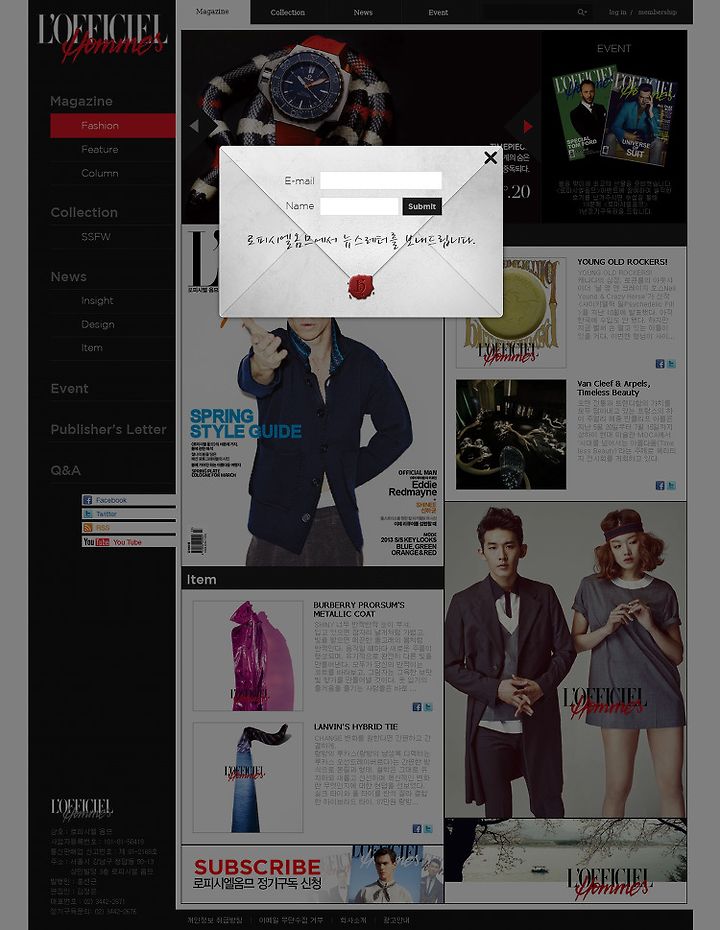Share Burberry item on Twitter

428,707
